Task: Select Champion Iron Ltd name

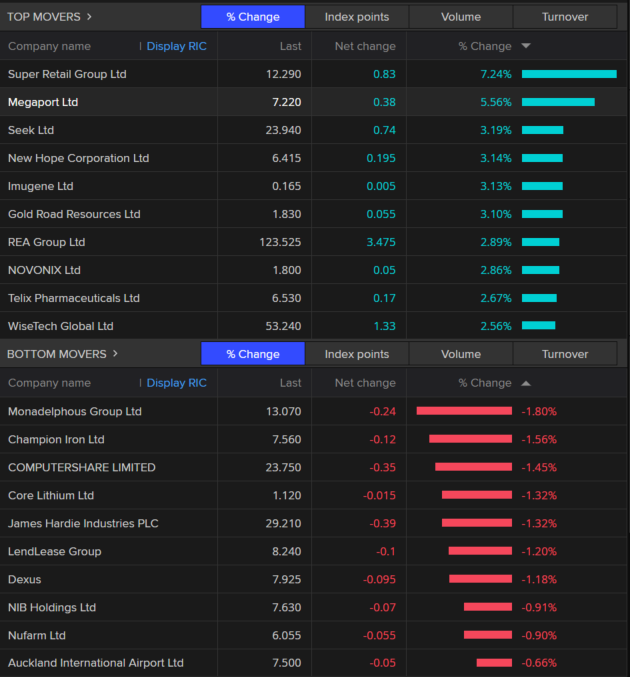Action: (x=56, y=440)
